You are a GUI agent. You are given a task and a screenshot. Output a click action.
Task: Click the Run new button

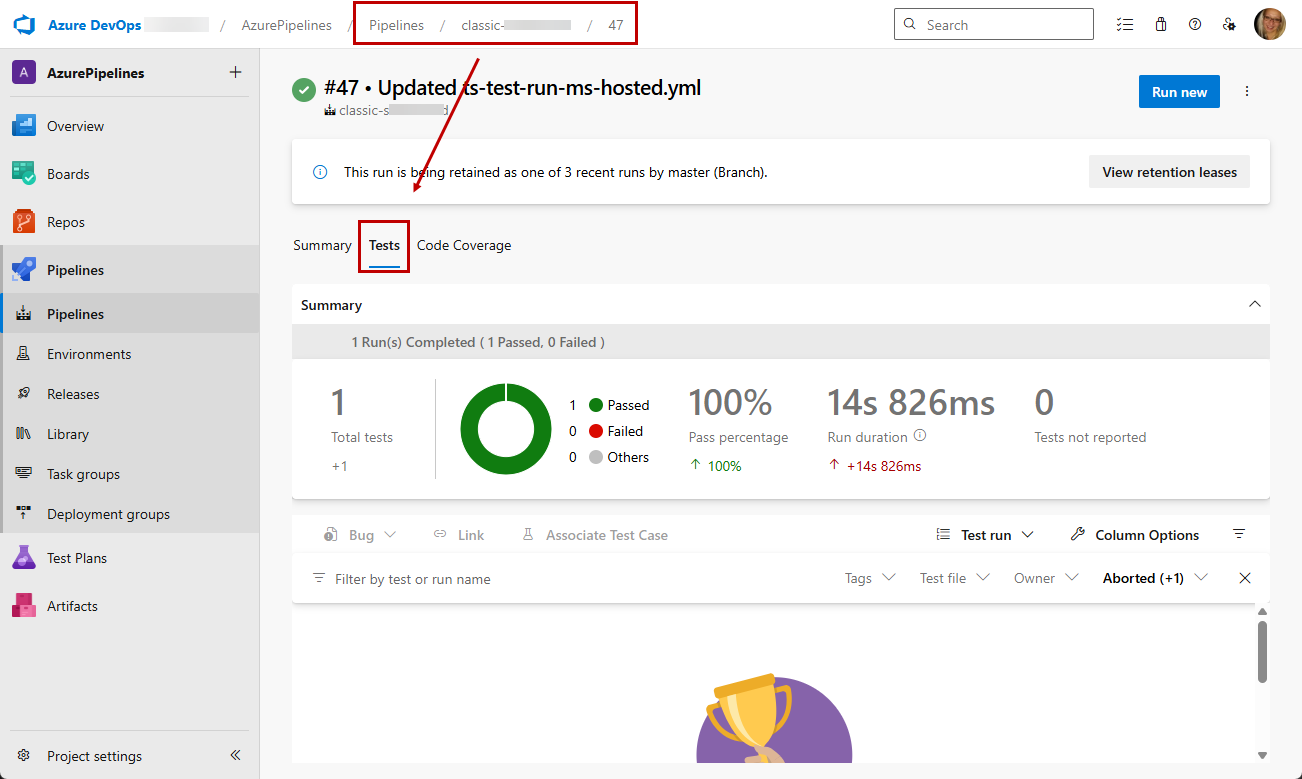[x=1180, y=92]
